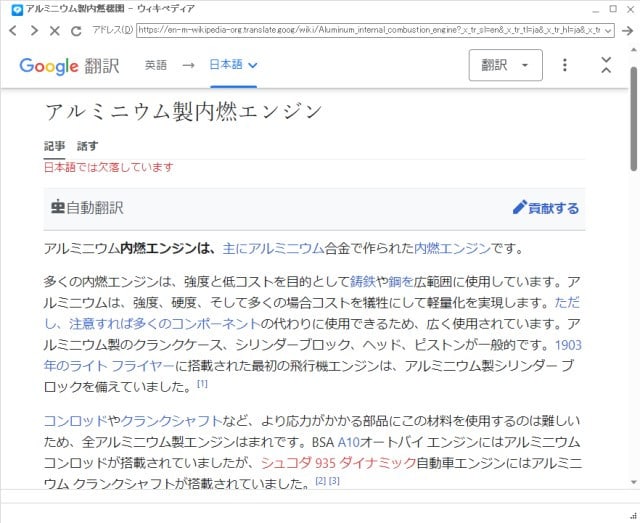Open the クランクシャフト link
This screenshot has width=640, height=523.
pyautogui.click(x=171, y=421)
